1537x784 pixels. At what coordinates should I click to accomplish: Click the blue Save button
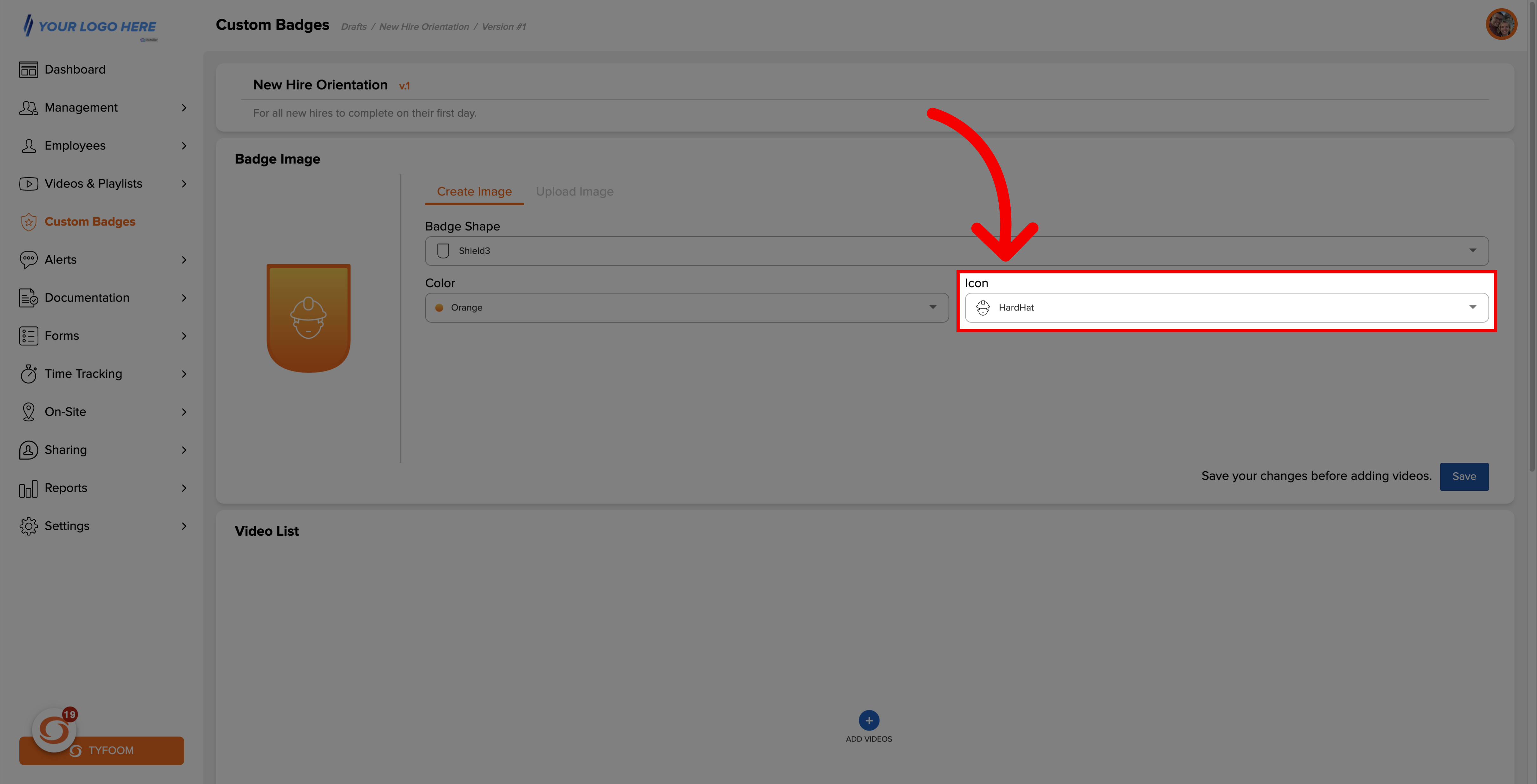click(x=1464, y=476)
